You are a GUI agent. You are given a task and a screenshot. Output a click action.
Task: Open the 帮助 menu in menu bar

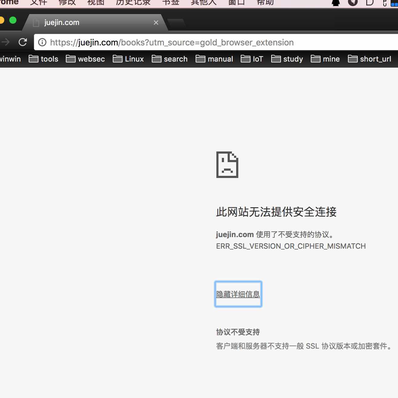(x=265, y=3)
